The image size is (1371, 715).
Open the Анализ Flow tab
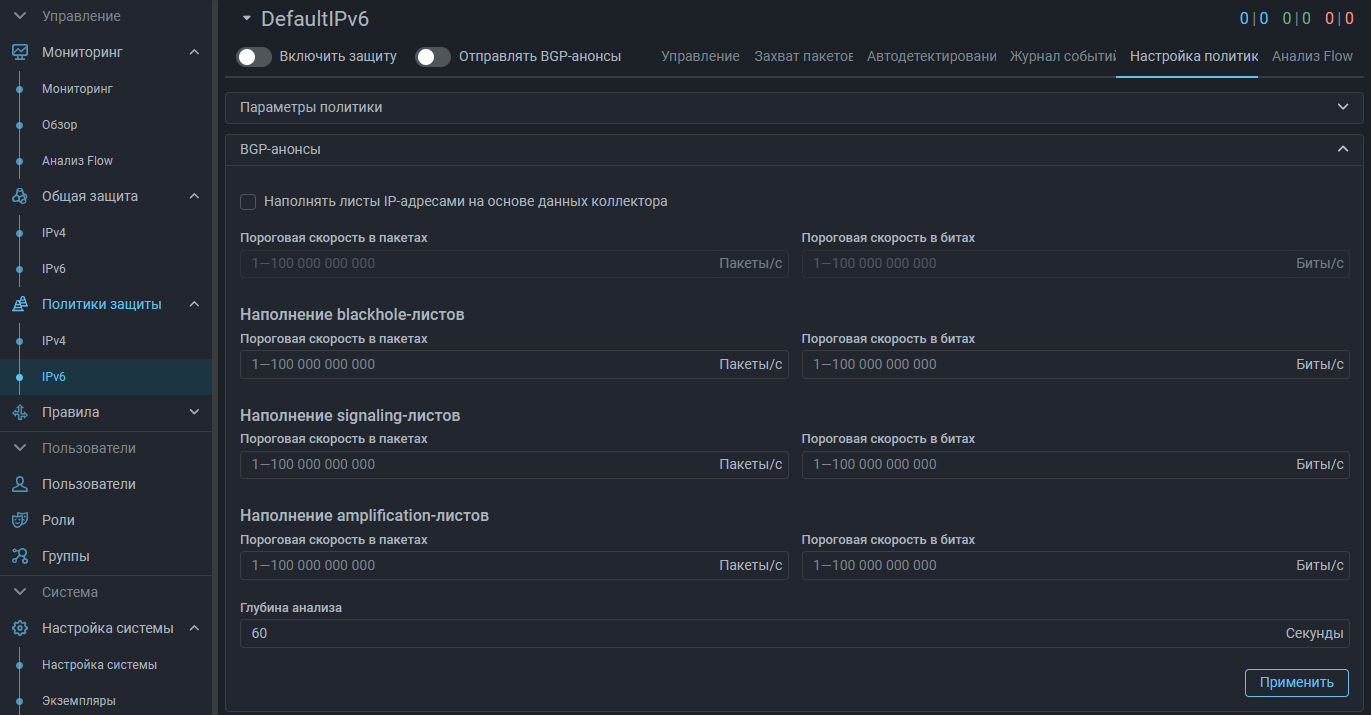(x=1312, y=57)
